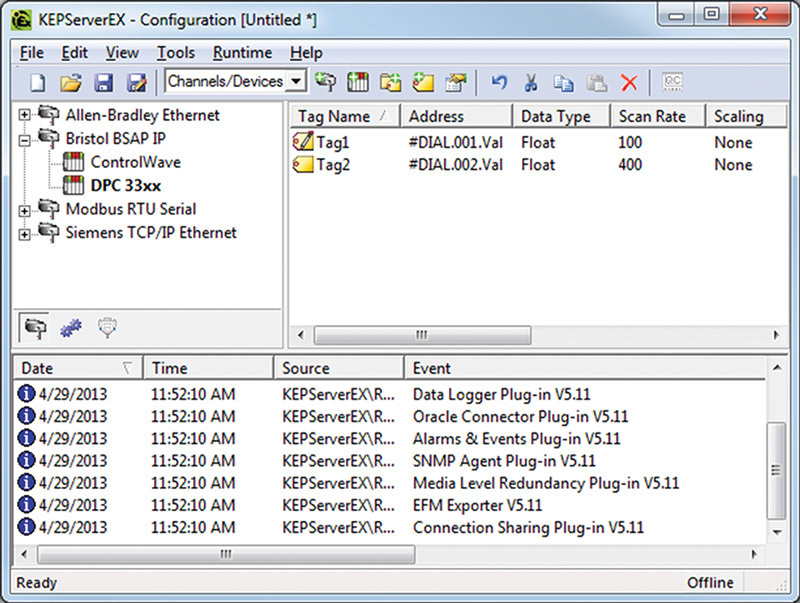Select the ControlWave device in tree
800x603 pixels.
135,161
